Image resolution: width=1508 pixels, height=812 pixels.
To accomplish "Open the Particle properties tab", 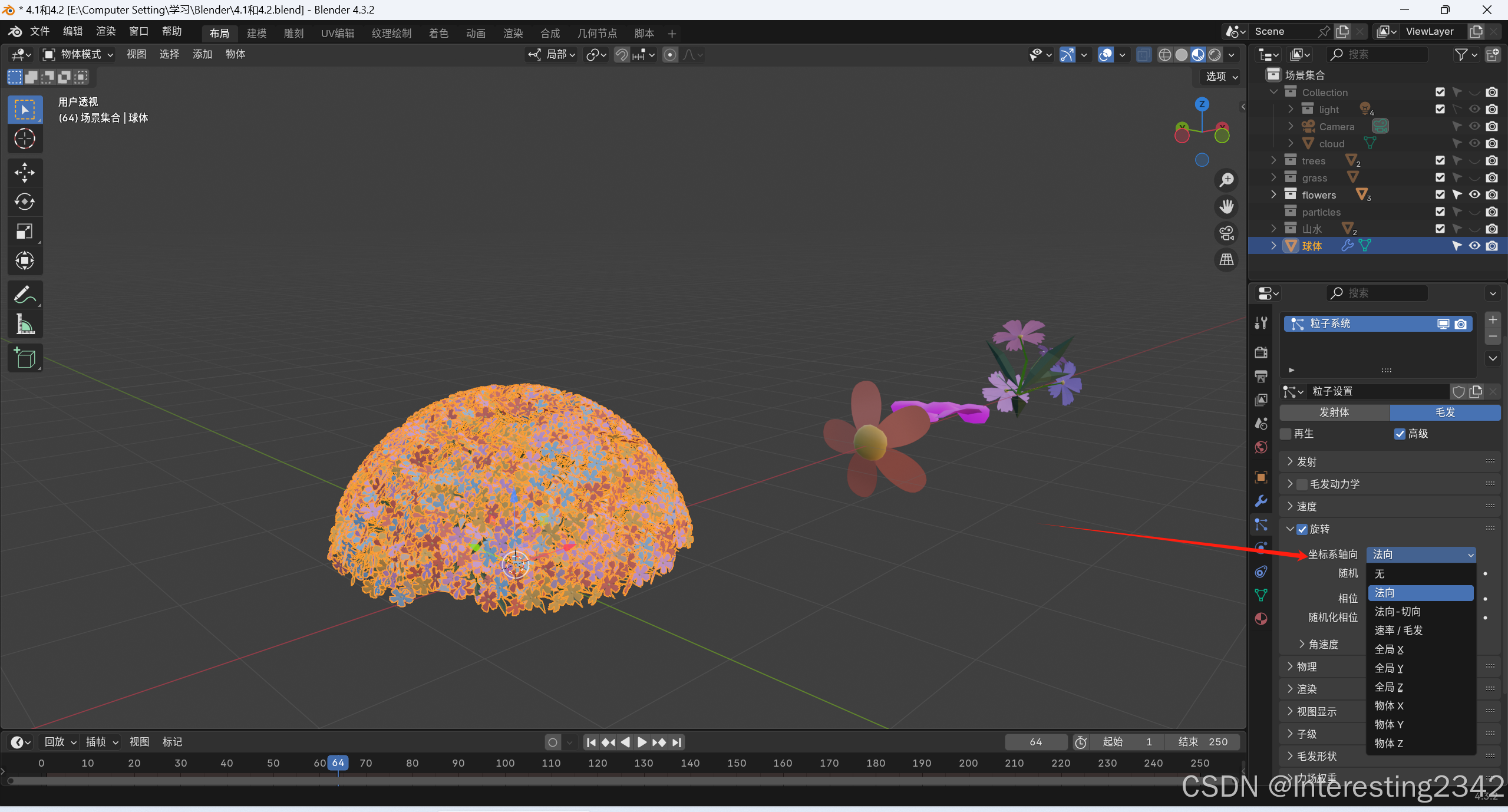I will coord(1261,524).
